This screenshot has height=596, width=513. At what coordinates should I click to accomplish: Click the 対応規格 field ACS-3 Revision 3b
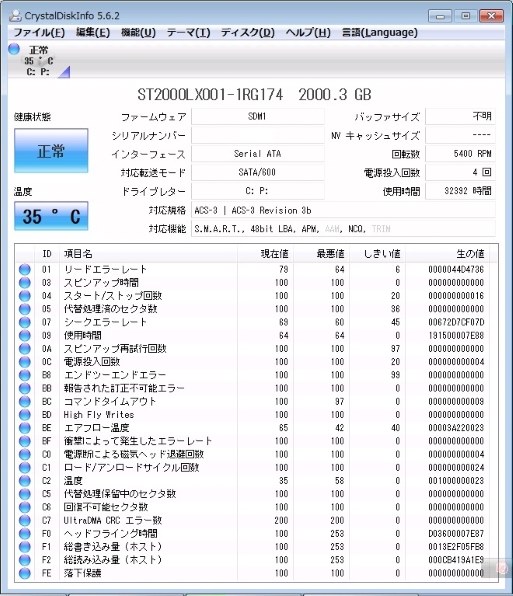[x=343, y=210]
